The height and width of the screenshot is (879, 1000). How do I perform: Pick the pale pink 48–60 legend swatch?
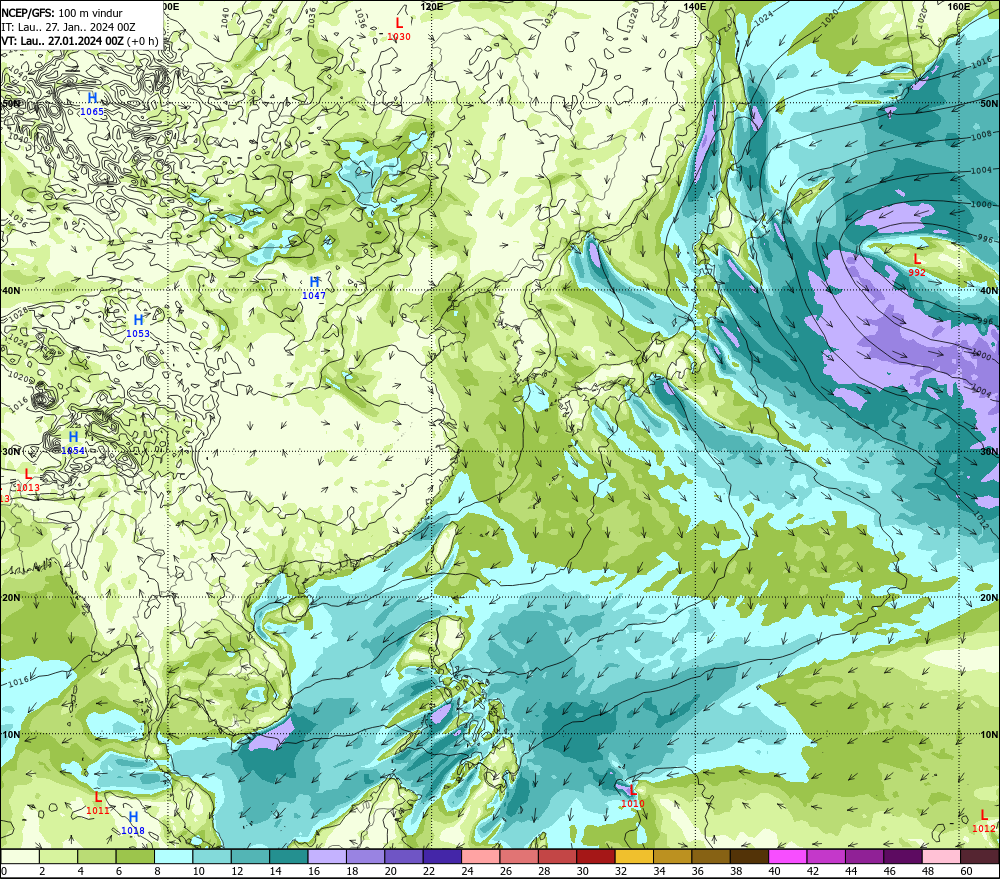[x=941, y=857]
